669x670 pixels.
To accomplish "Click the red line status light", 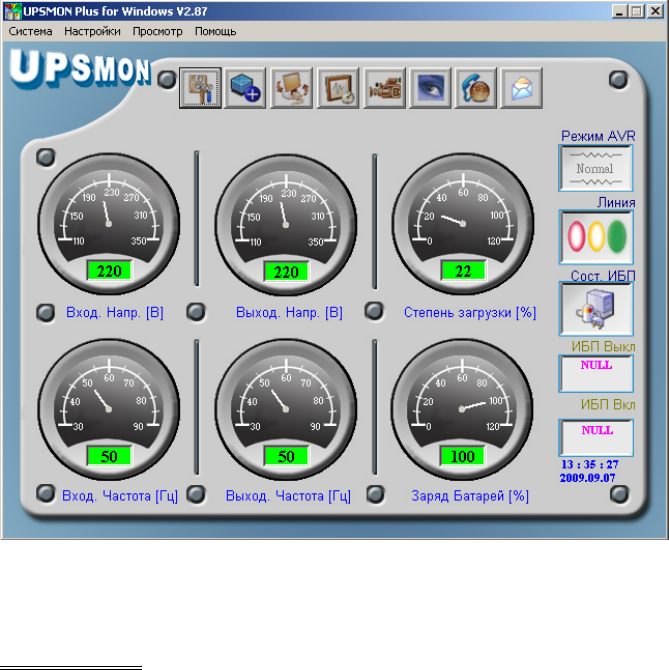I will pyautogui.click(x=576, y=236).
